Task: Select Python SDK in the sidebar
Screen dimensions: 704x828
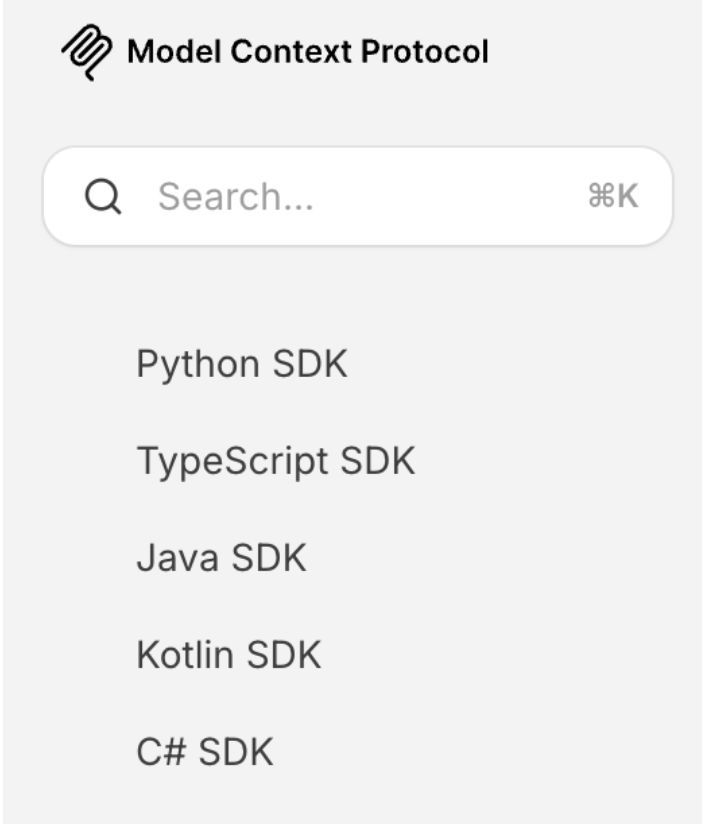Action: point(242,364)
